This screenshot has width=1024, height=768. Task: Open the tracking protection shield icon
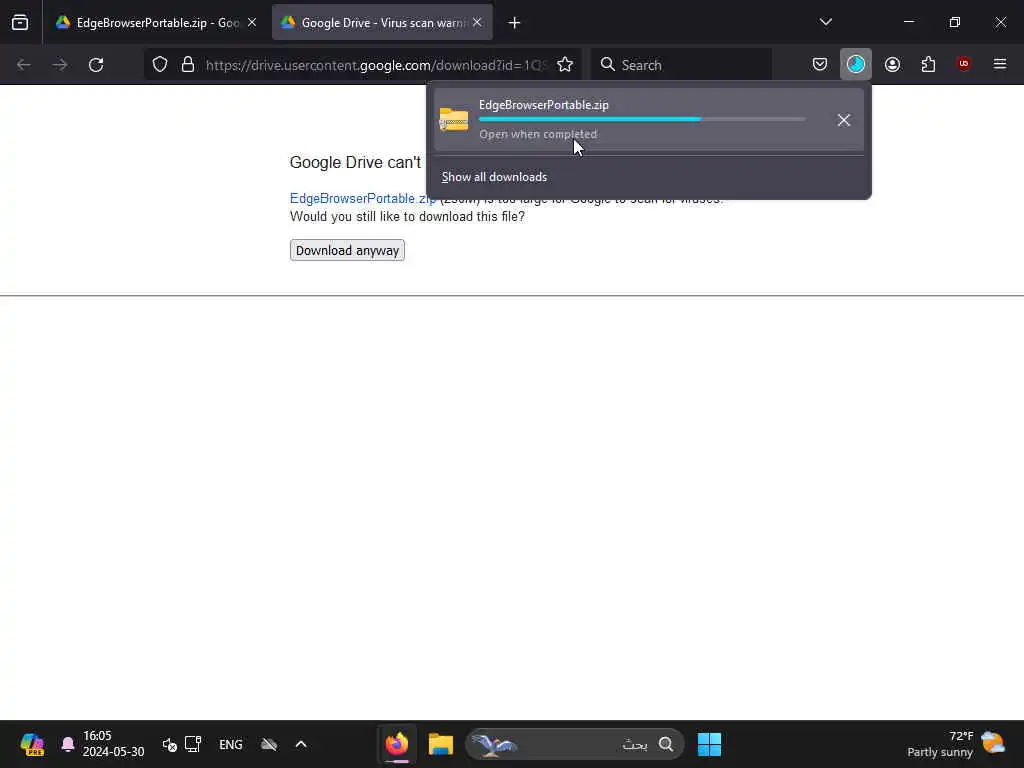tap(160, 65)
